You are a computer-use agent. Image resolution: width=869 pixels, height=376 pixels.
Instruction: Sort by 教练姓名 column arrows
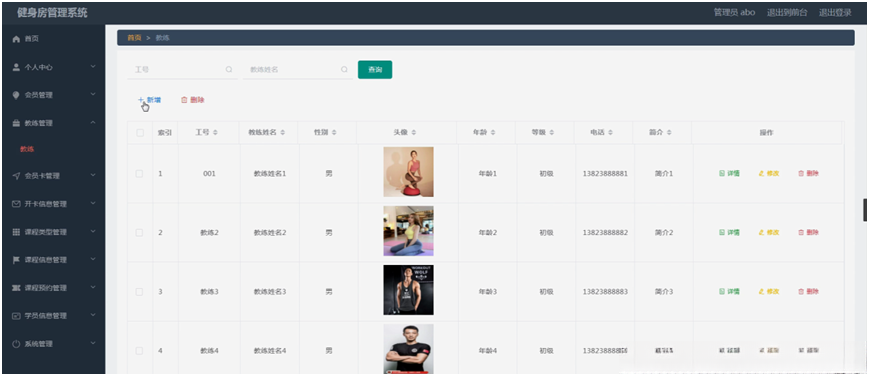click(x=283, y=133)
